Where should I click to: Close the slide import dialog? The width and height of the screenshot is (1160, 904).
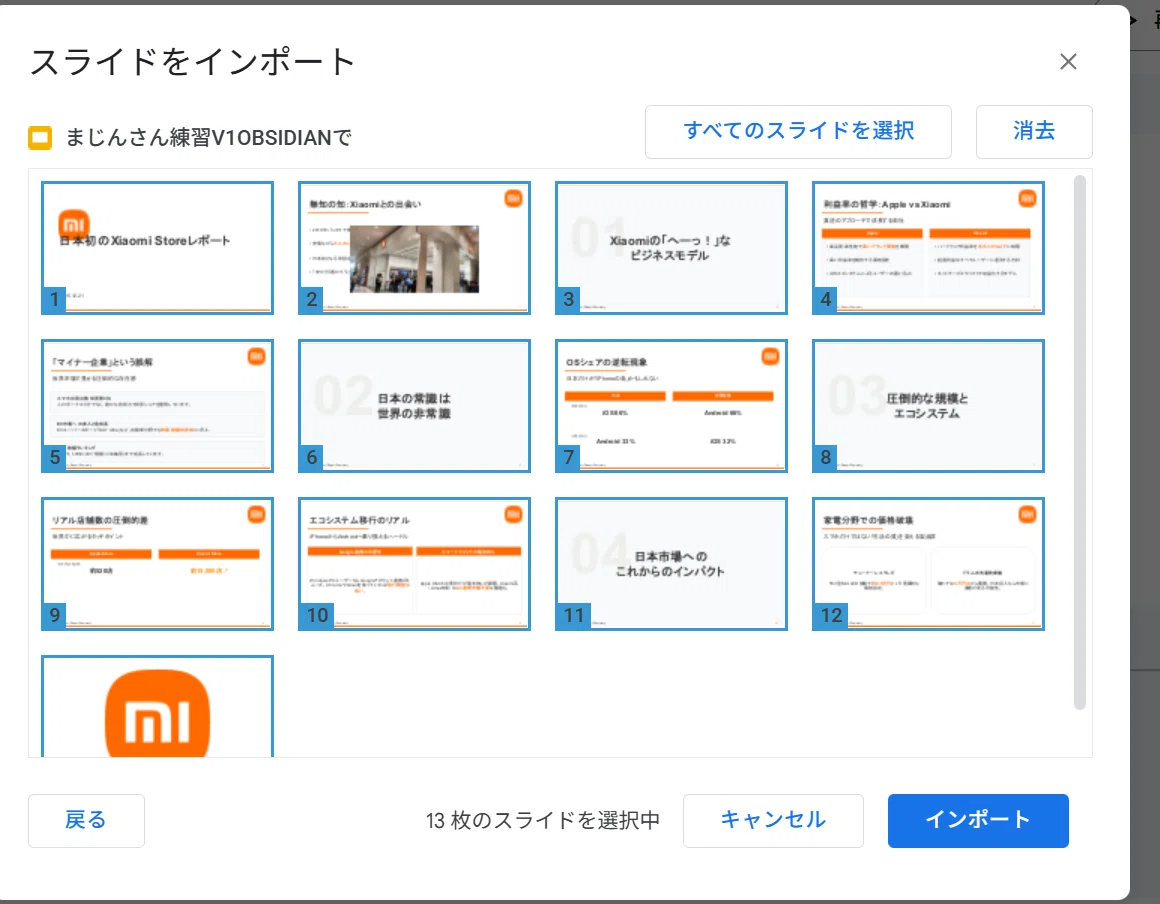pyautogui.click(x=1068, y=61)
